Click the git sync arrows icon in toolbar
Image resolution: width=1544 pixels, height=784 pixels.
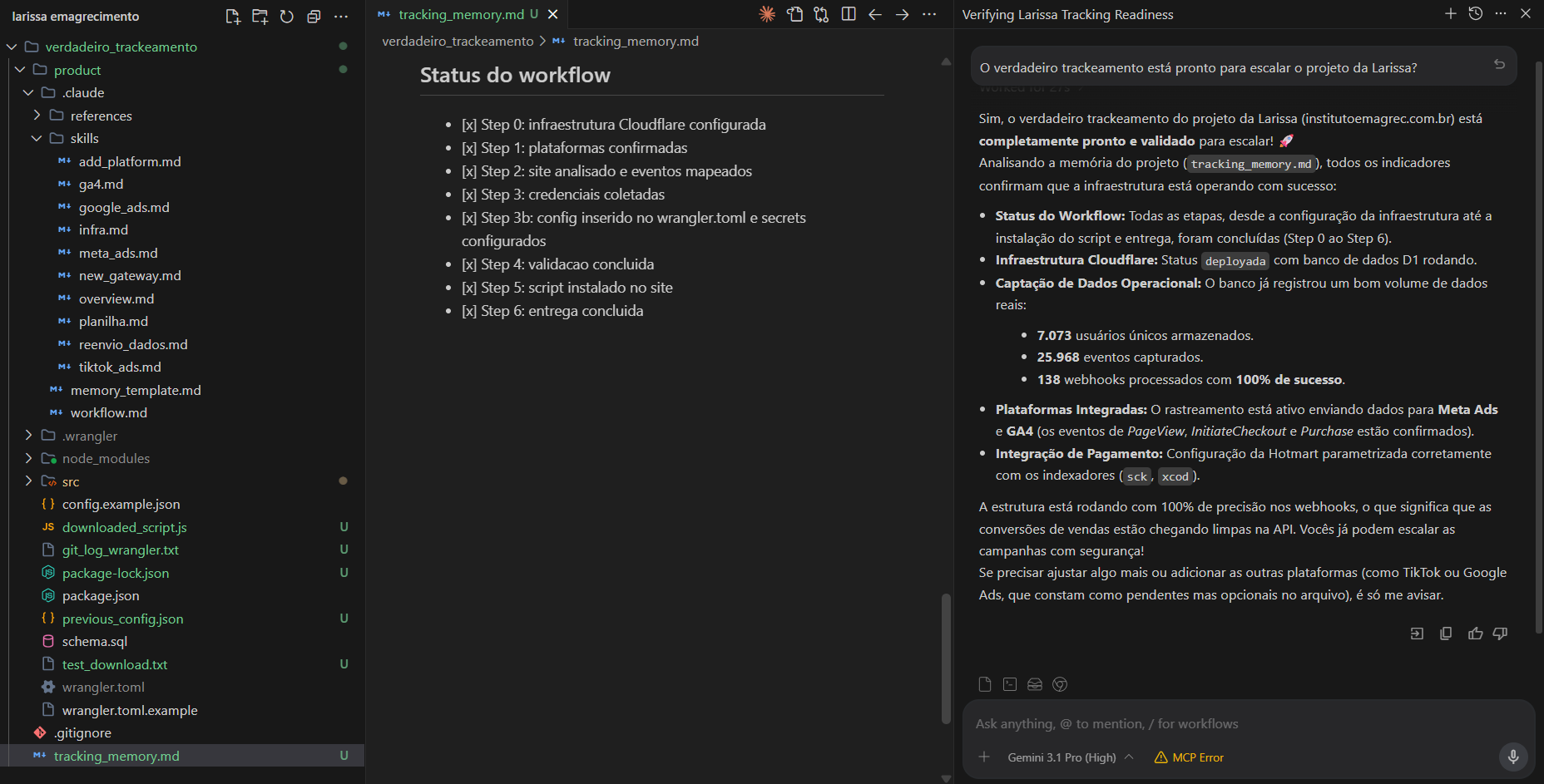[x=821, y=14]
